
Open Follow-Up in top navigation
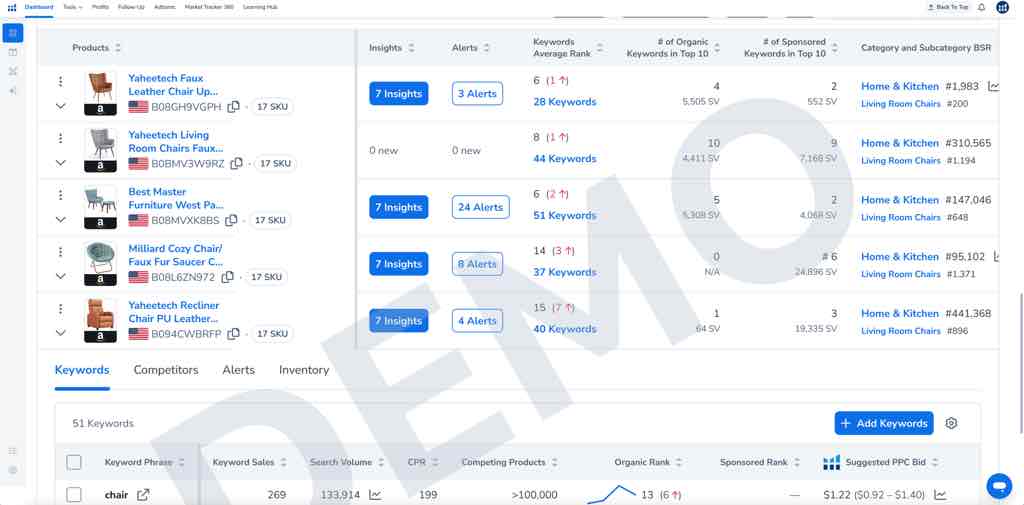click(x=131, y=7)
